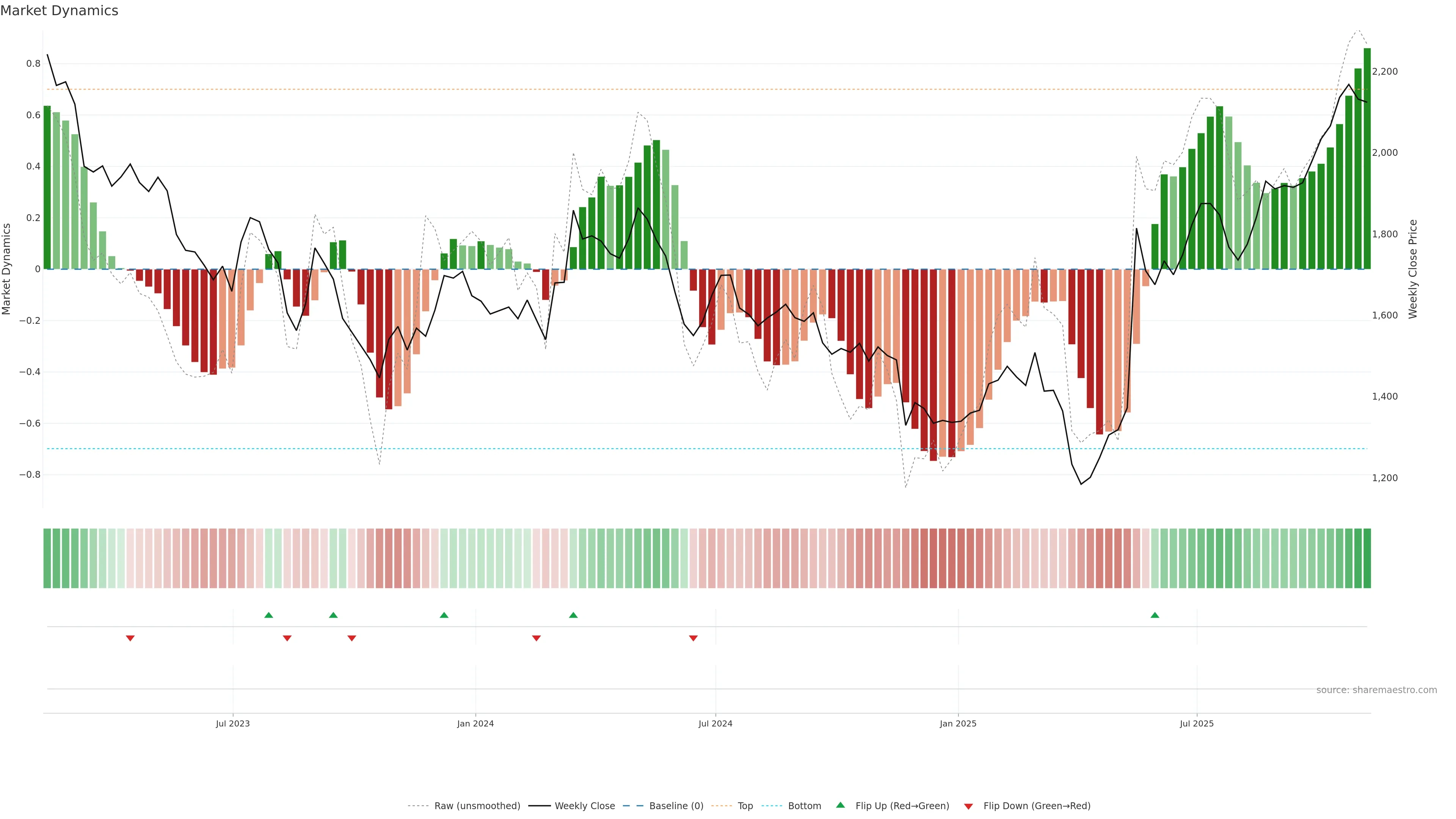Click the Jan 2025 x-axis label
The height and width of the screenshot is (819, 1456).
click(957, 723)
